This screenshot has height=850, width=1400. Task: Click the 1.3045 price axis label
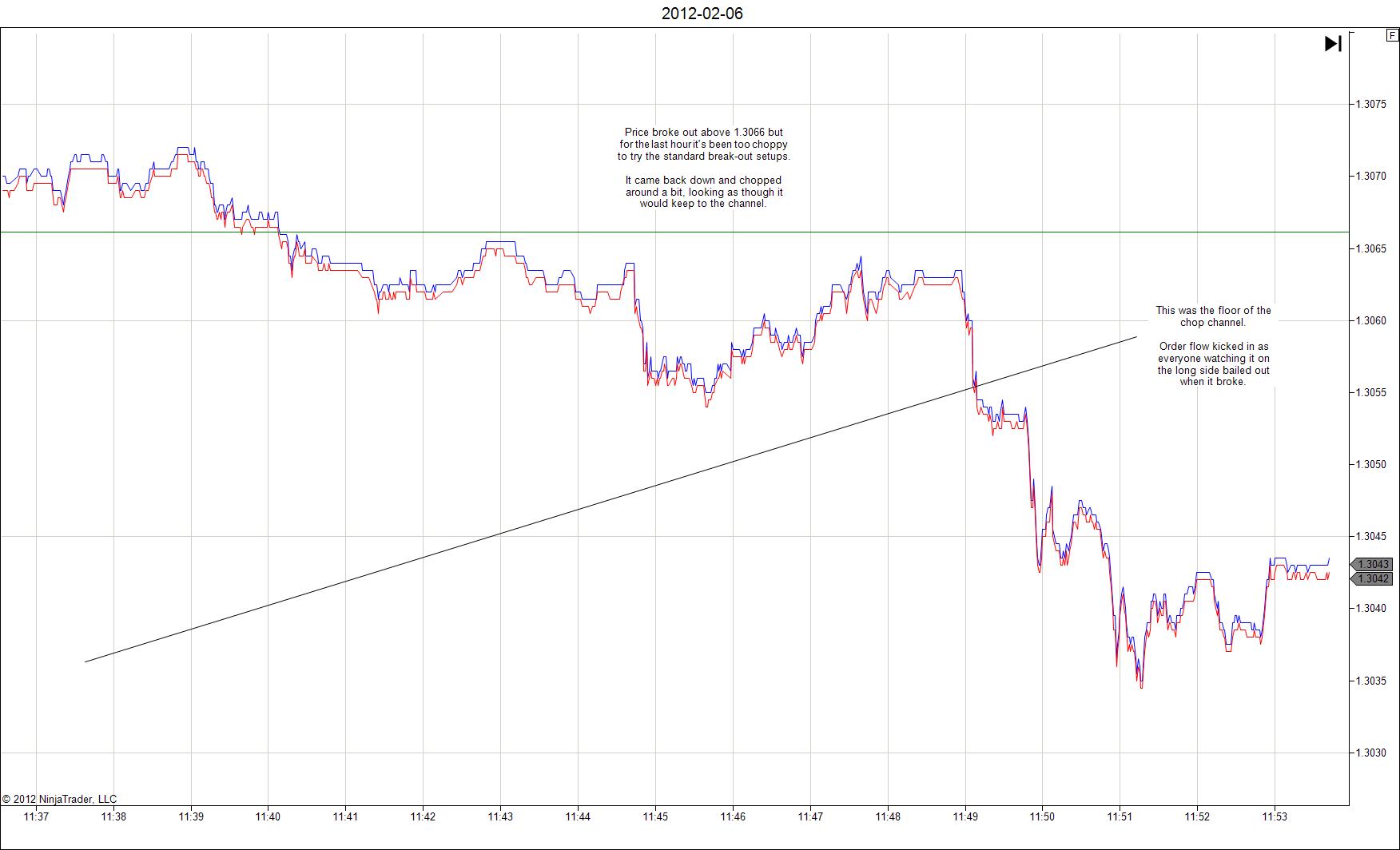(x=1370, y=536)
